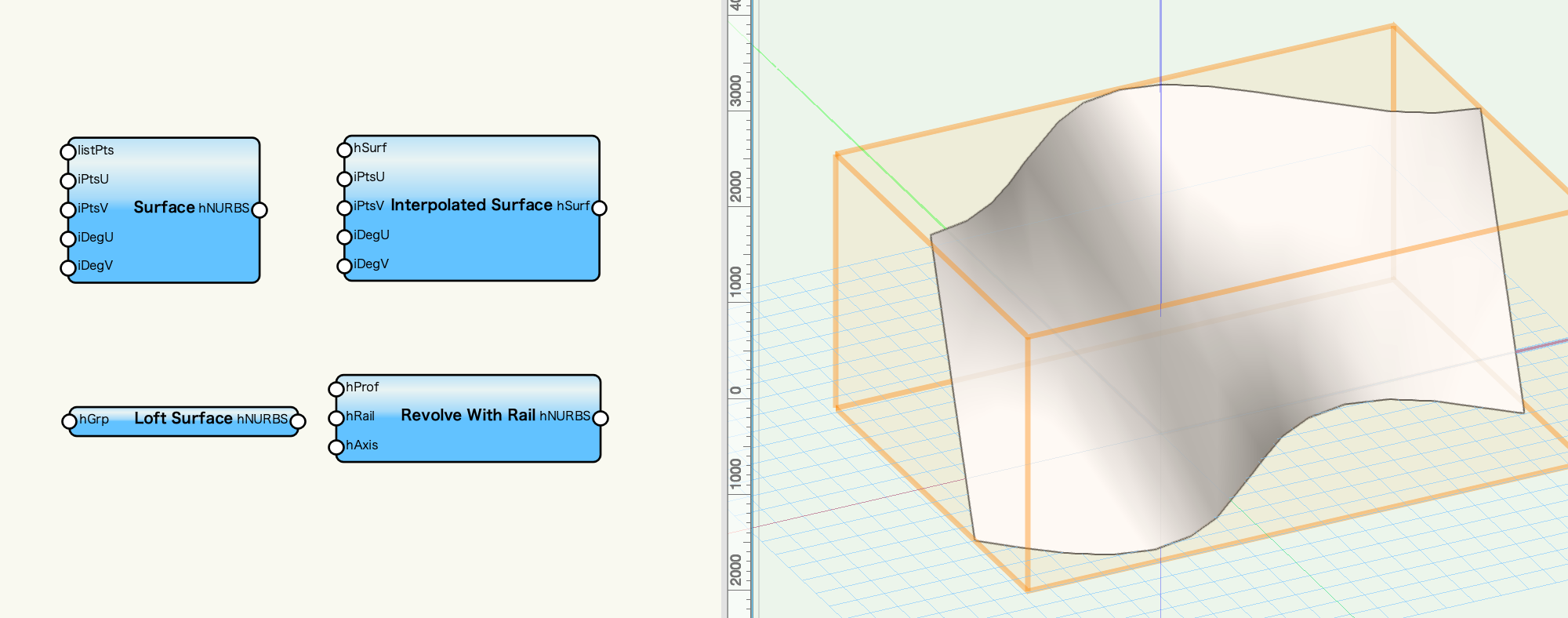Viewport: 1568px width, 618px height.
Task: Click the hNURBS output port of Revolve With Rail
Action: 601,417
